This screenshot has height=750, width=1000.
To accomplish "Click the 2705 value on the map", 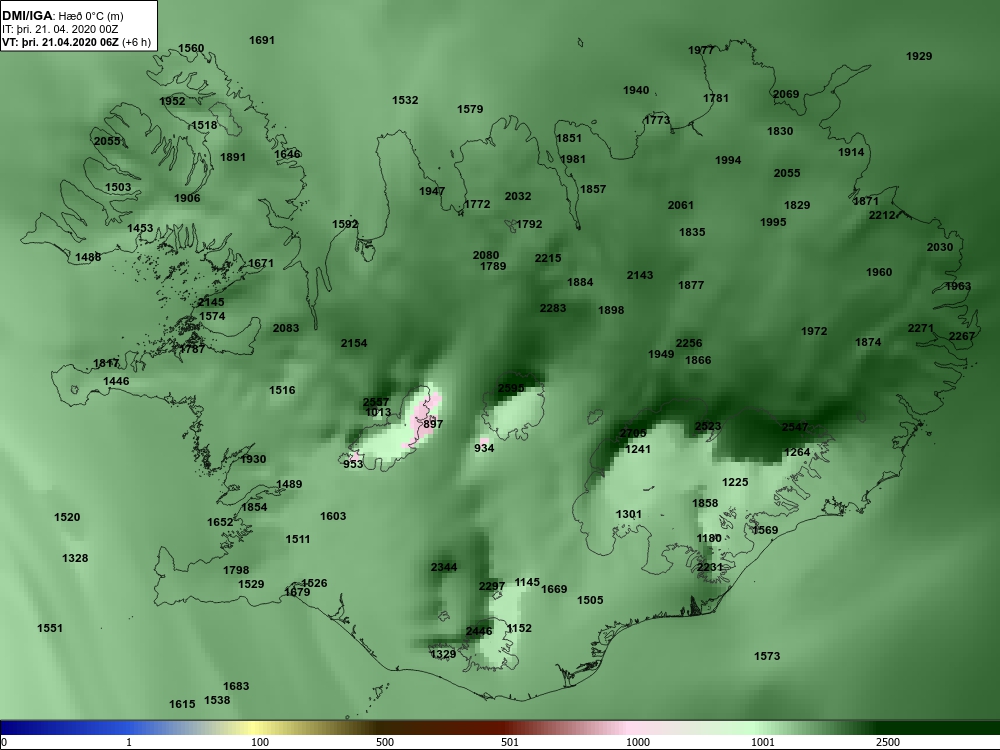I will tap(633, 434).
